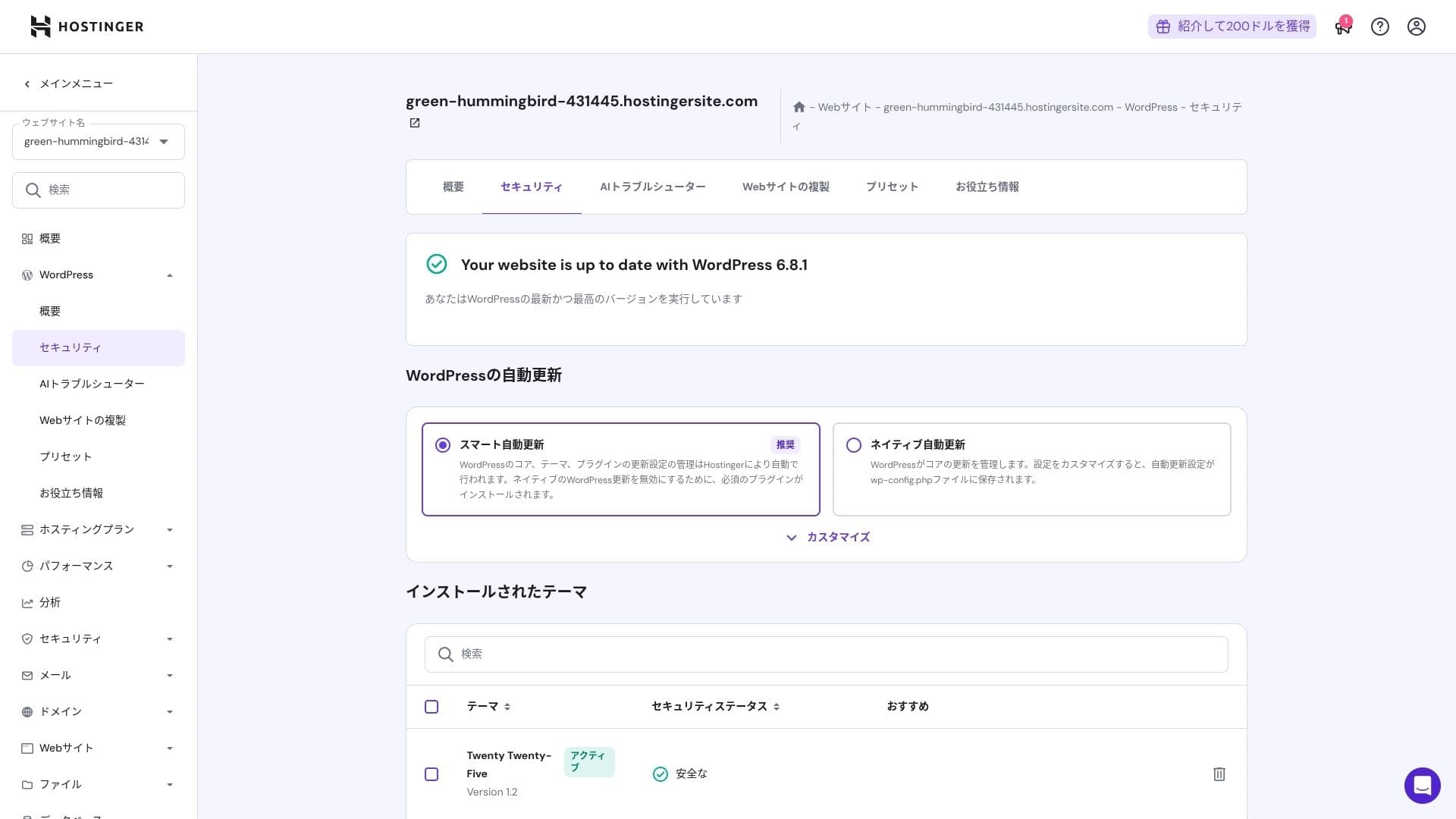Click the ドメイン globe icon
The height and width of the screenshot is (819, 1456).
click(x=27, y=712)
